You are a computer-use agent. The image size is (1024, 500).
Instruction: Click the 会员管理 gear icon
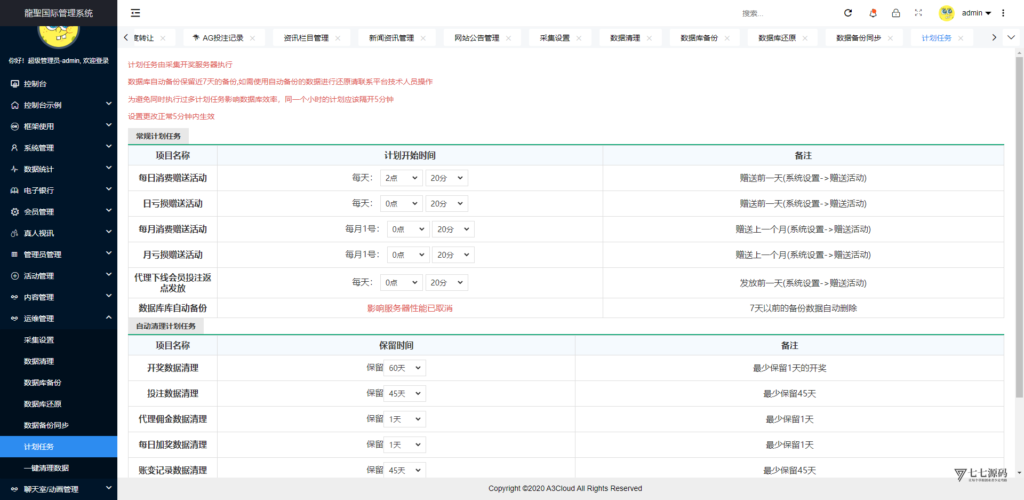(14, 212)
